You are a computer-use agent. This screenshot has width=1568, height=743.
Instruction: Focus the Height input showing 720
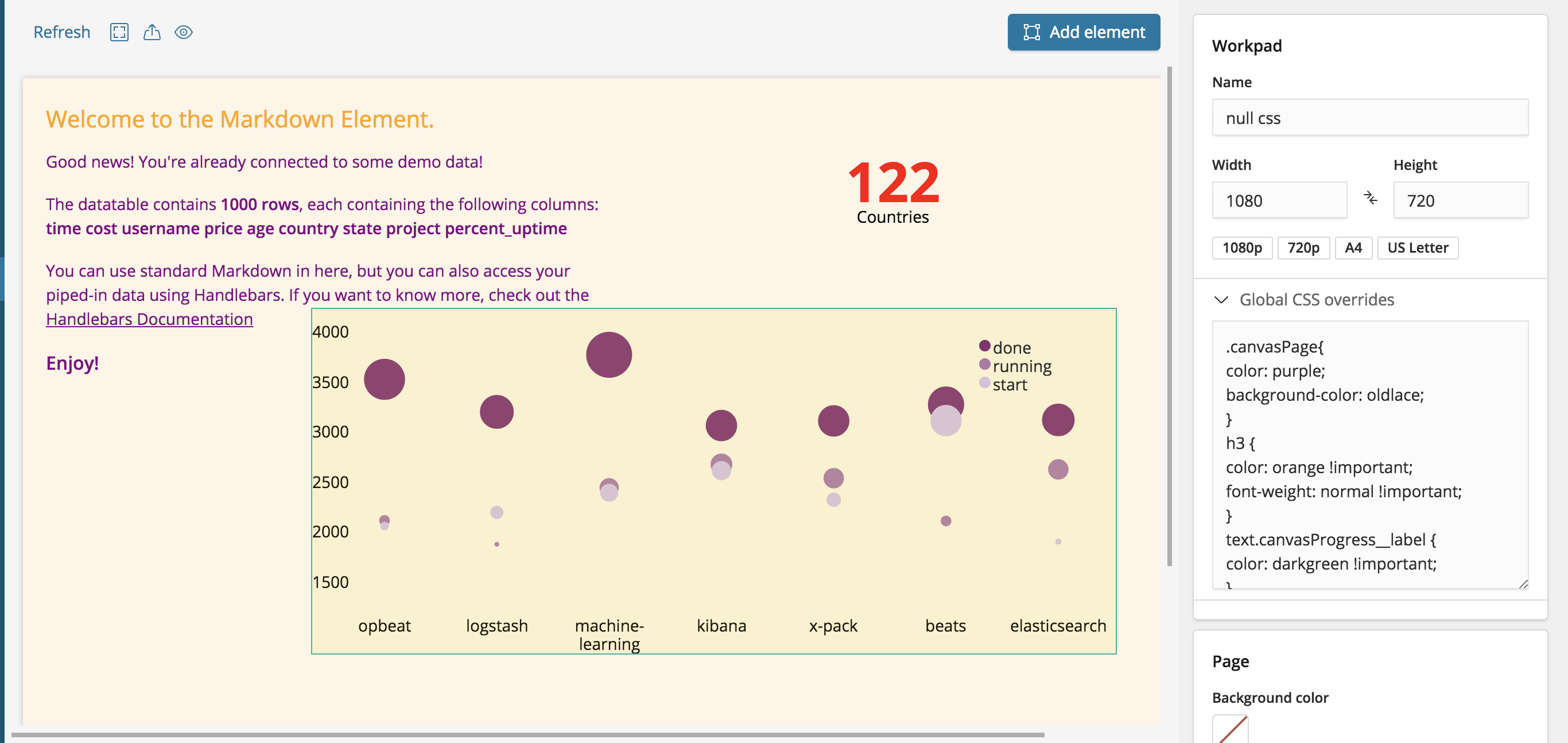coord(1460,200)
